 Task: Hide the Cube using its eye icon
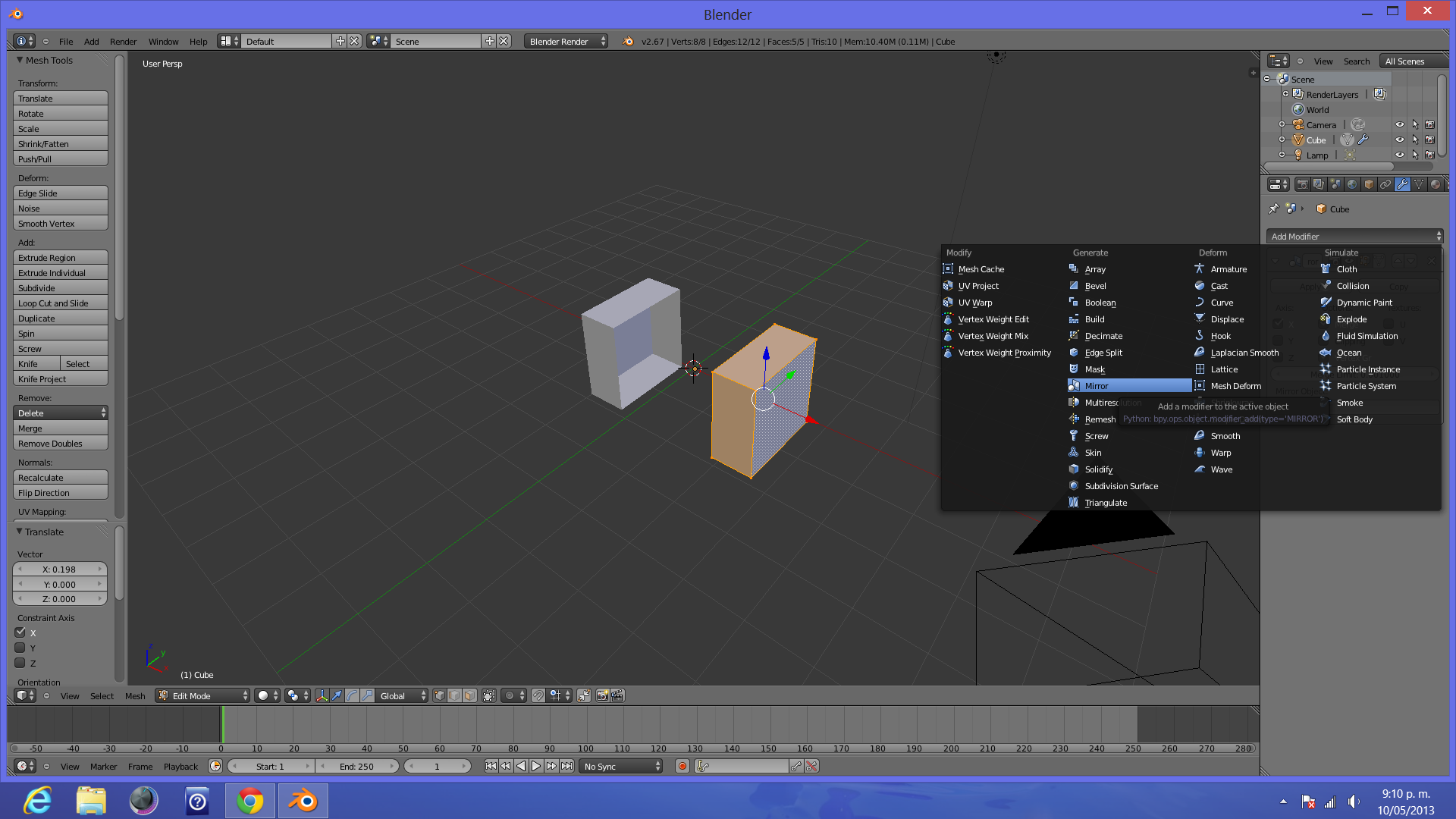[x=1399, y=140]
